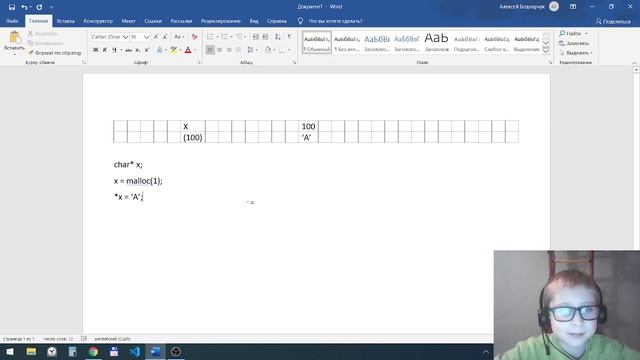Screen dimensions: 640x360
Task: Open the Borders dropdown
Action: (289, 50)
